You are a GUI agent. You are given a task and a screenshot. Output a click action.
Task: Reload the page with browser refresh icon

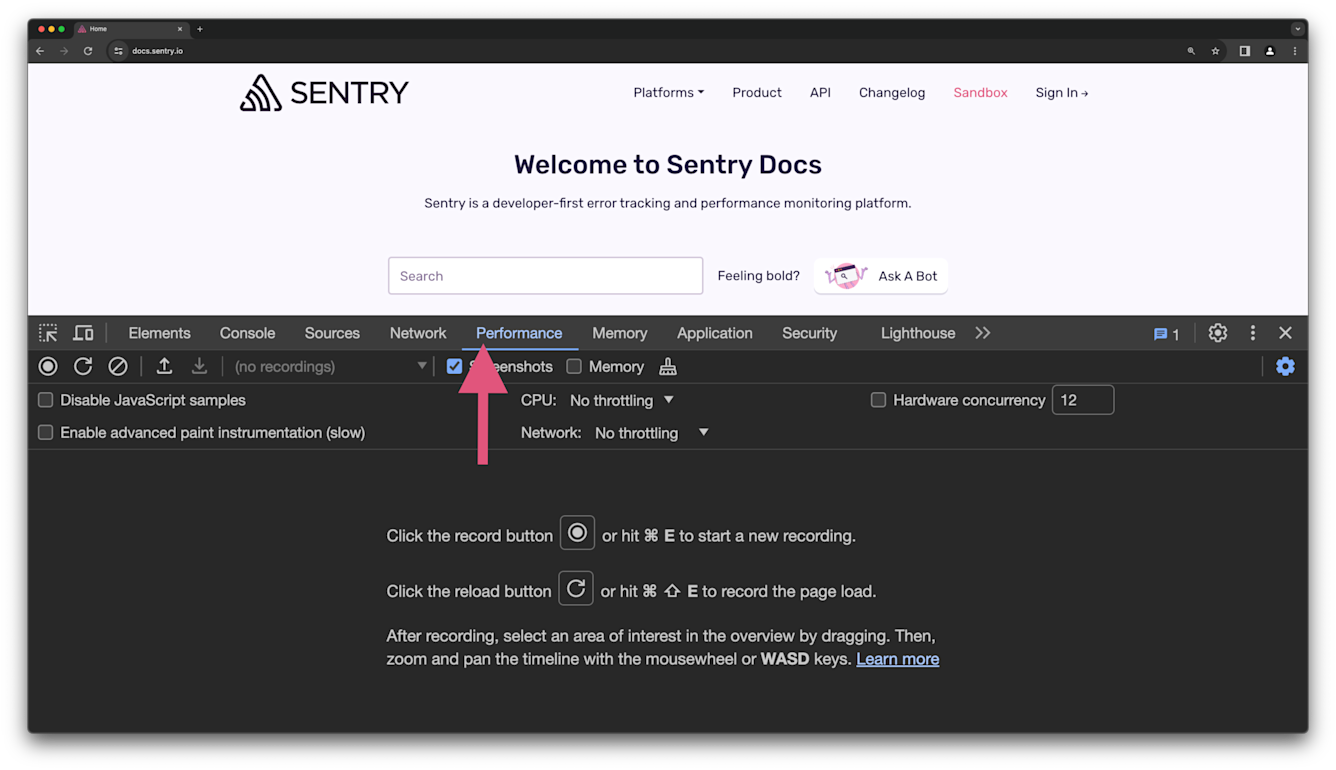(x=88, y=51)
